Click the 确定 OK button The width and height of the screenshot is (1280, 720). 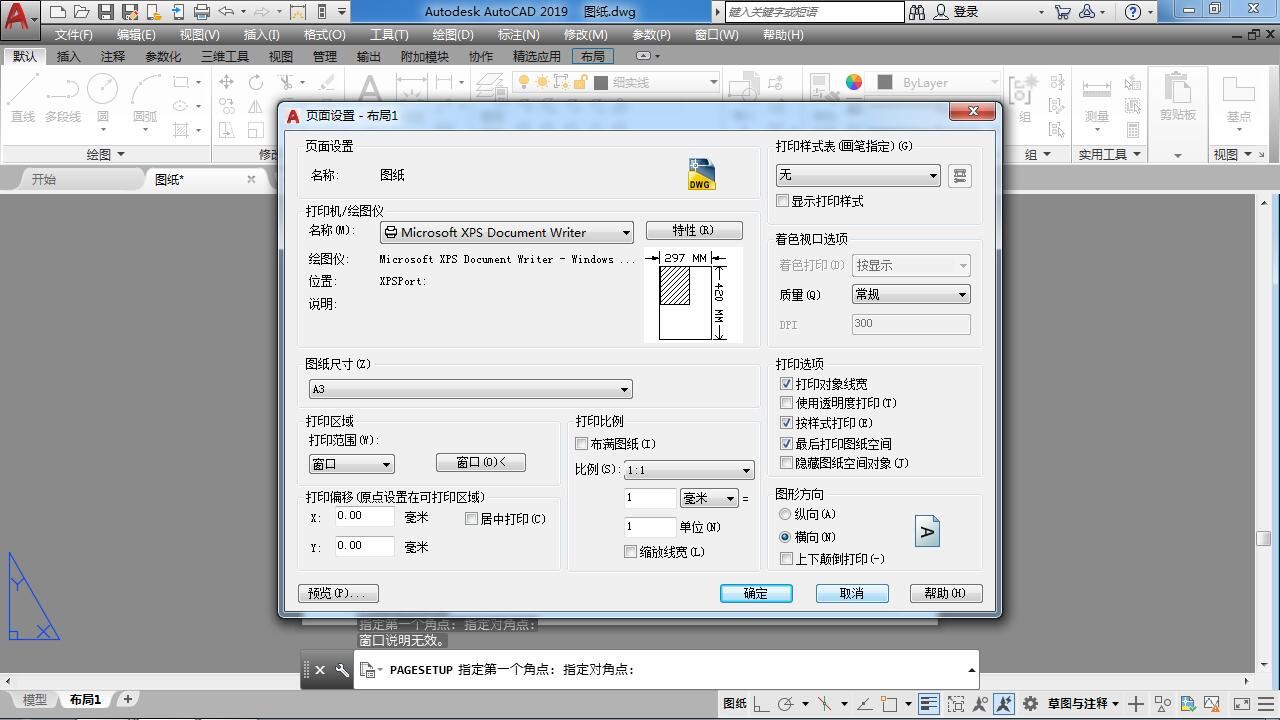(x=756, y=593)
